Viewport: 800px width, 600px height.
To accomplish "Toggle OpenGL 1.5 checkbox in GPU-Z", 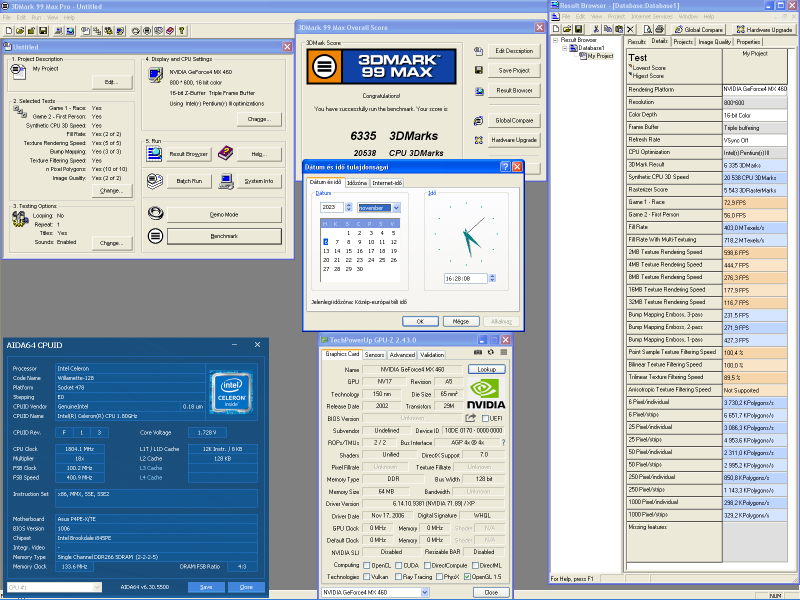I will (467, 577).
